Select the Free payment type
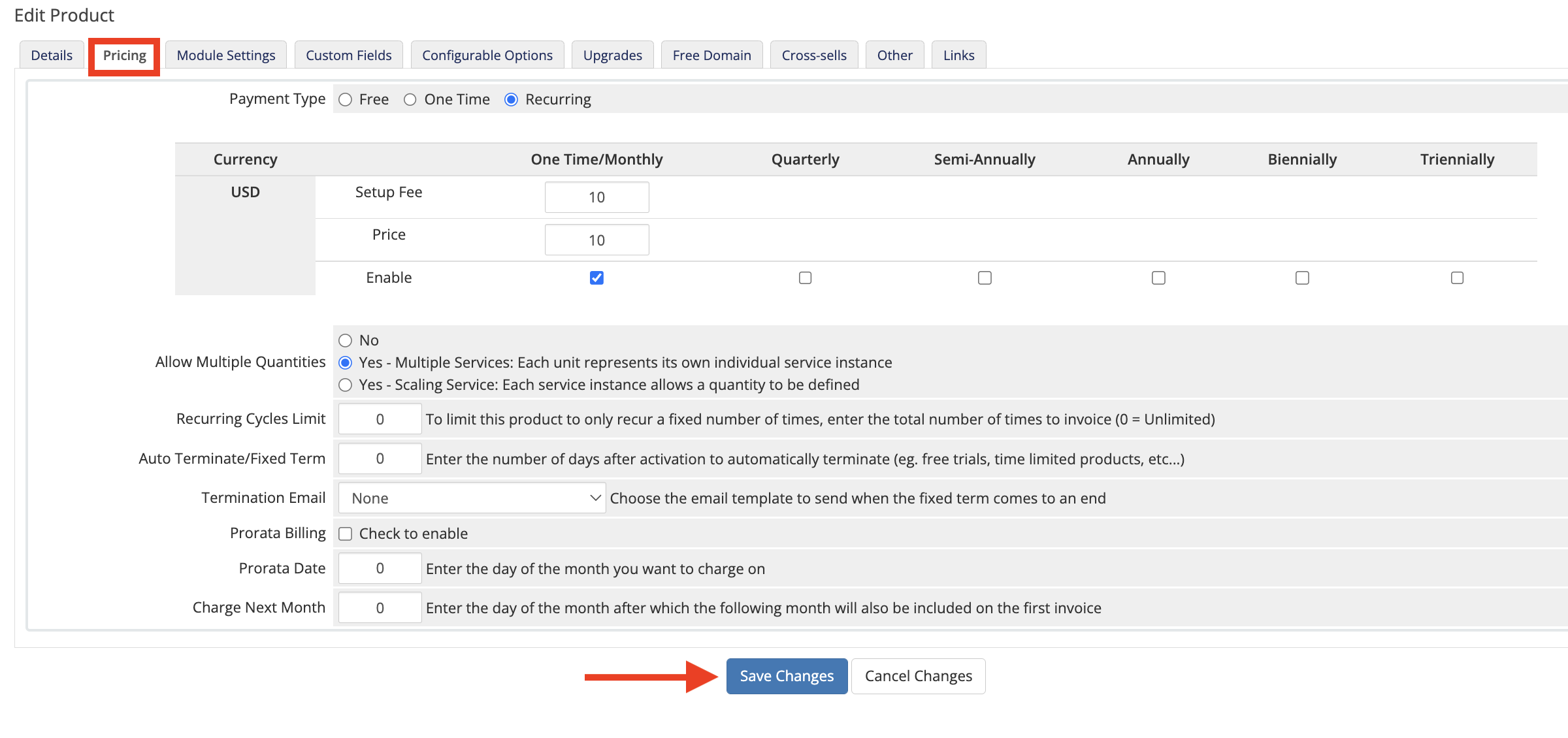 tap(346, 99)
